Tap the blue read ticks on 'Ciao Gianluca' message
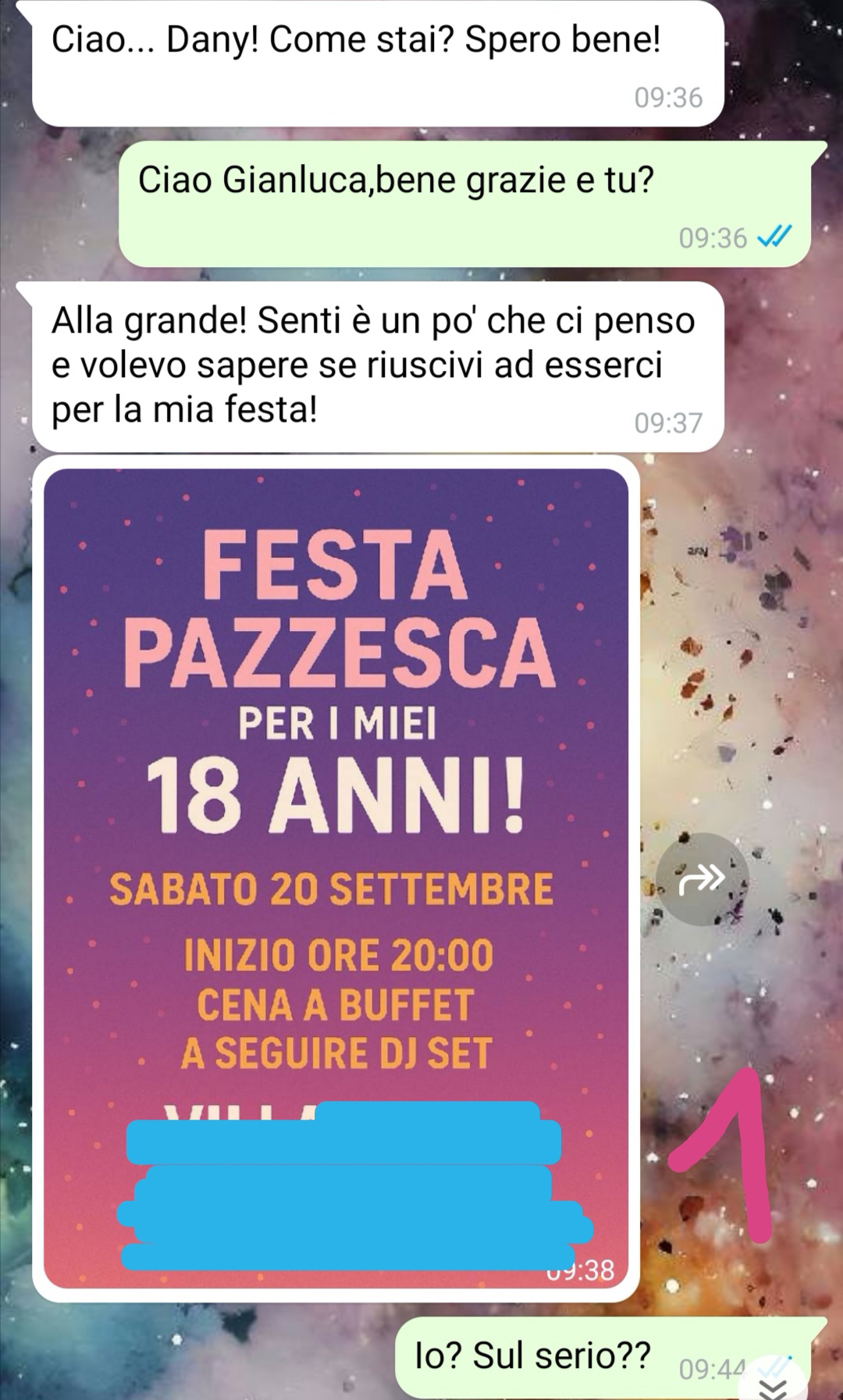Screen dimensions: 843x1400 point(774,236)
